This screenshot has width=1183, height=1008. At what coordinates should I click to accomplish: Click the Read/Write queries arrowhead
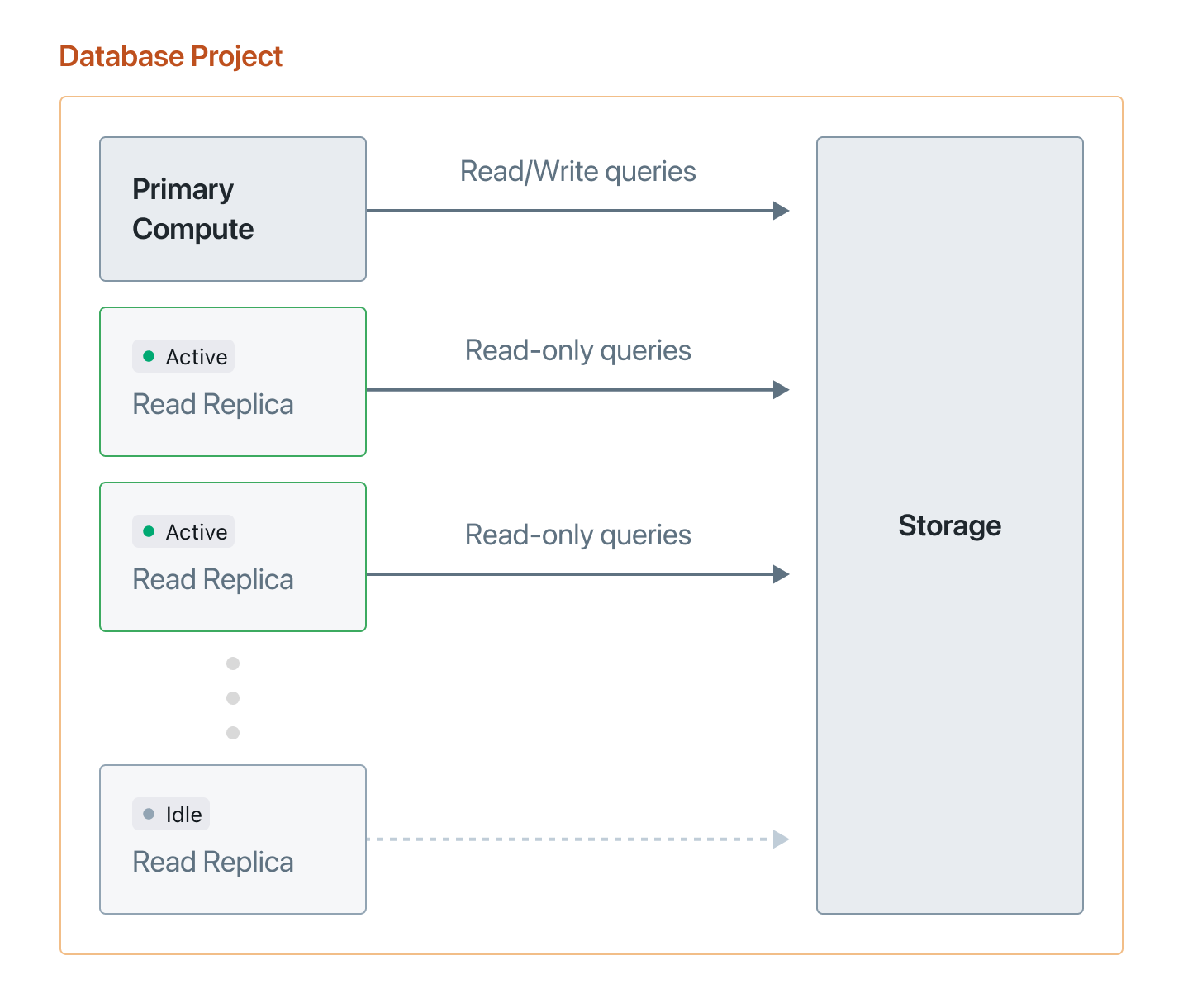(x=781, y=211)
